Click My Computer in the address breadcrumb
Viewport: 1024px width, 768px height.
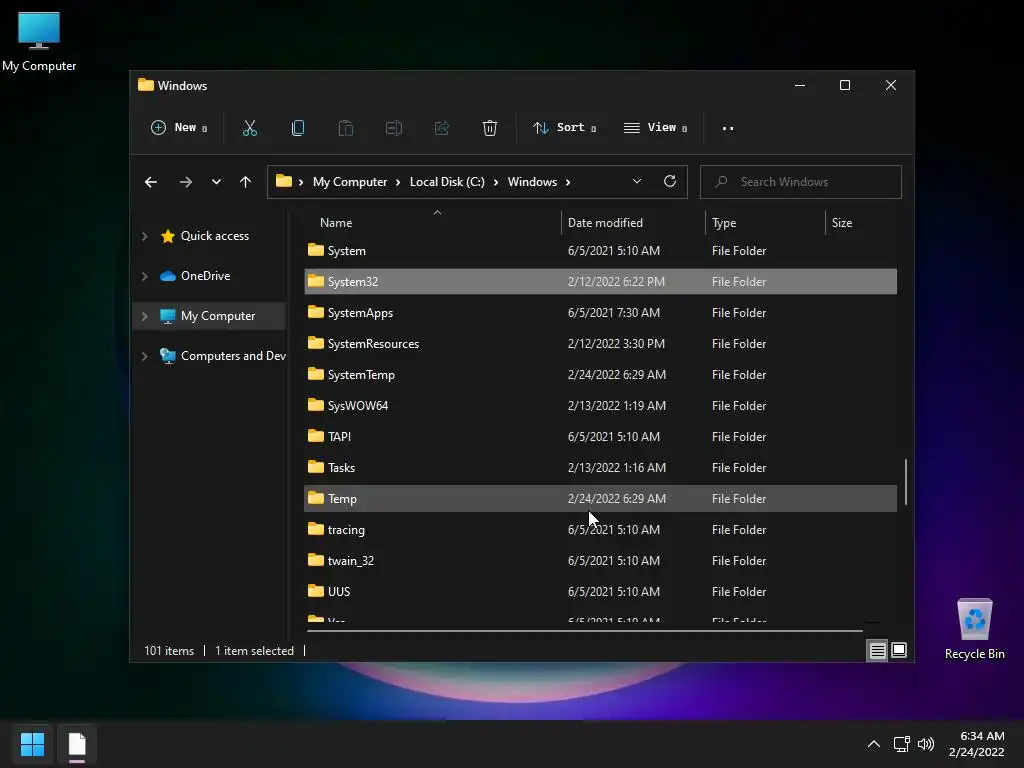[x=349, y=182]
